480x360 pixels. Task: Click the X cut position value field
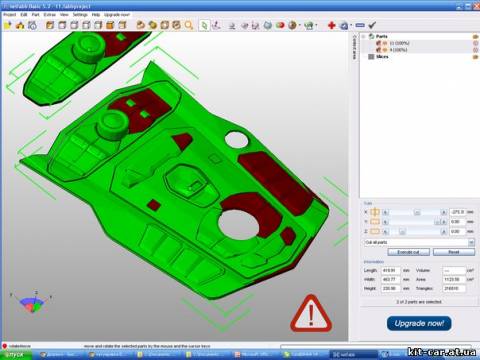coord(457,212)
